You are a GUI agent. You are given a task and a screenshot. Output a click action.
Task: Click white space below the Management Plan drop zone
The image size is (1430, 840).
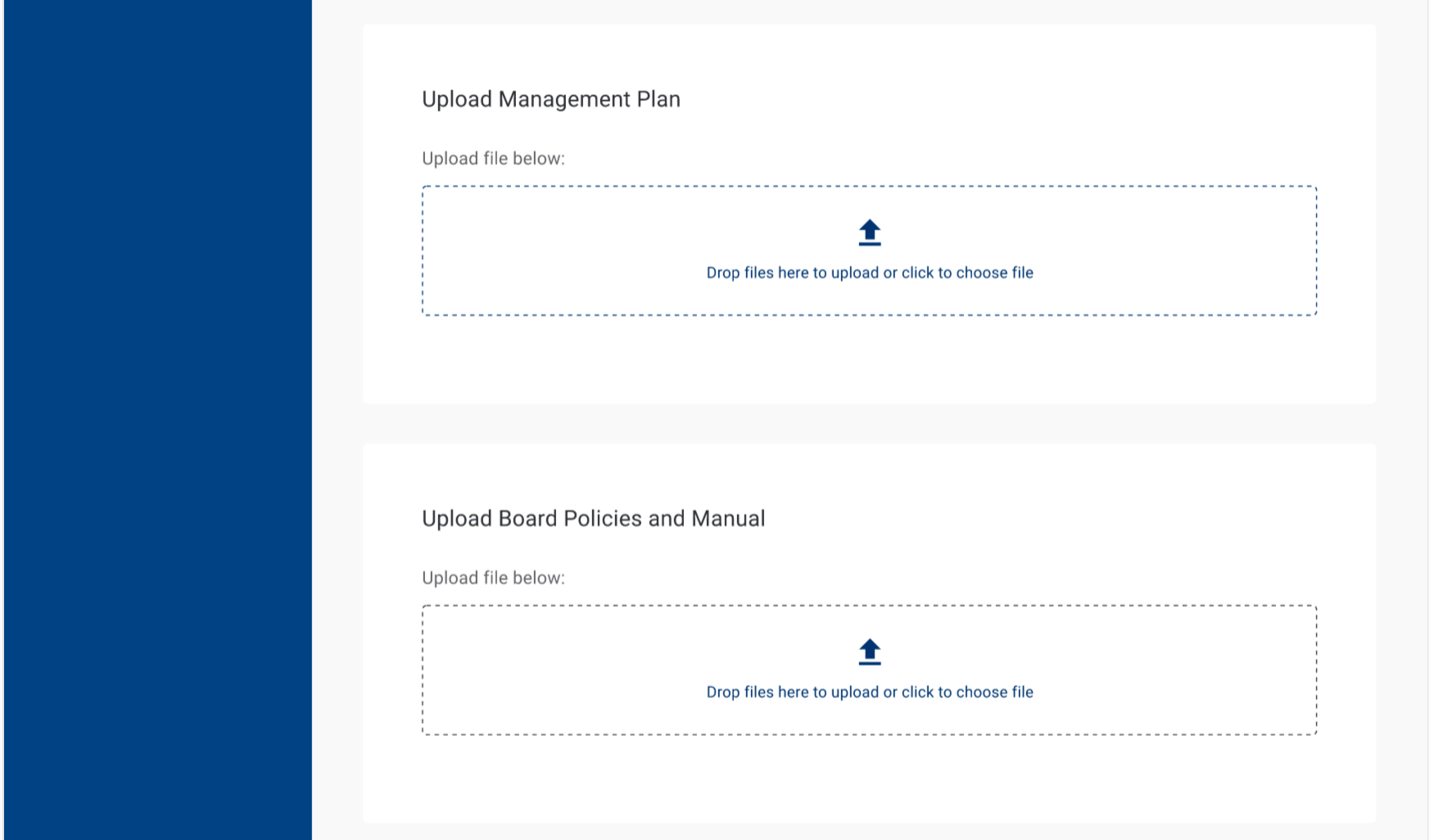[x=868, y=360]
